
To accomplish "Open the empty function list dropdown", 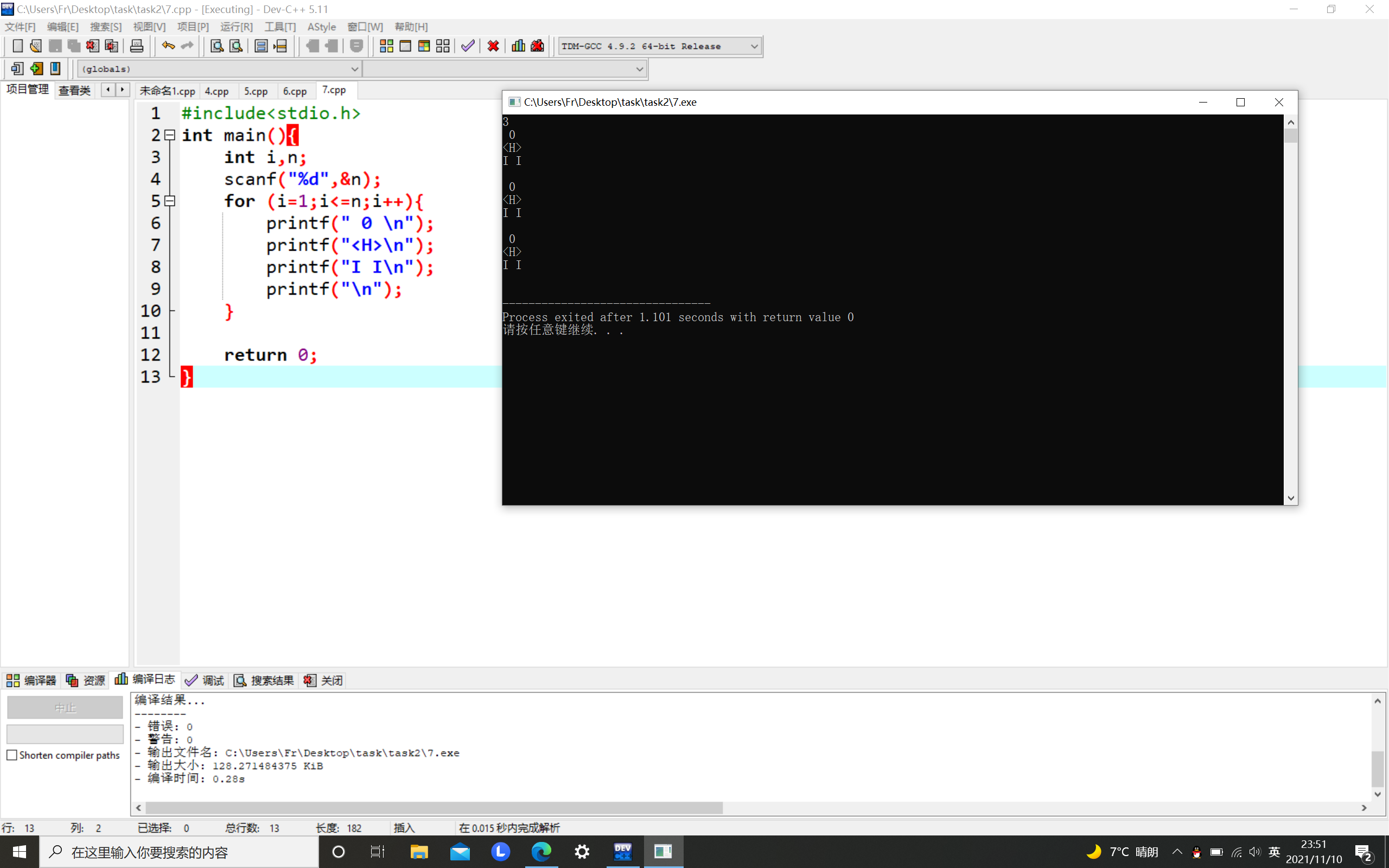I will pos(639,69).
